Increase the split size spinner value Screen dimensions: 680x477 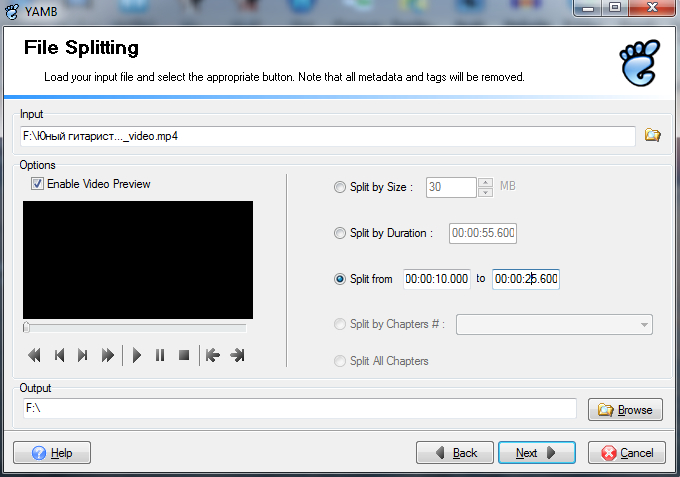click(485, 182)
